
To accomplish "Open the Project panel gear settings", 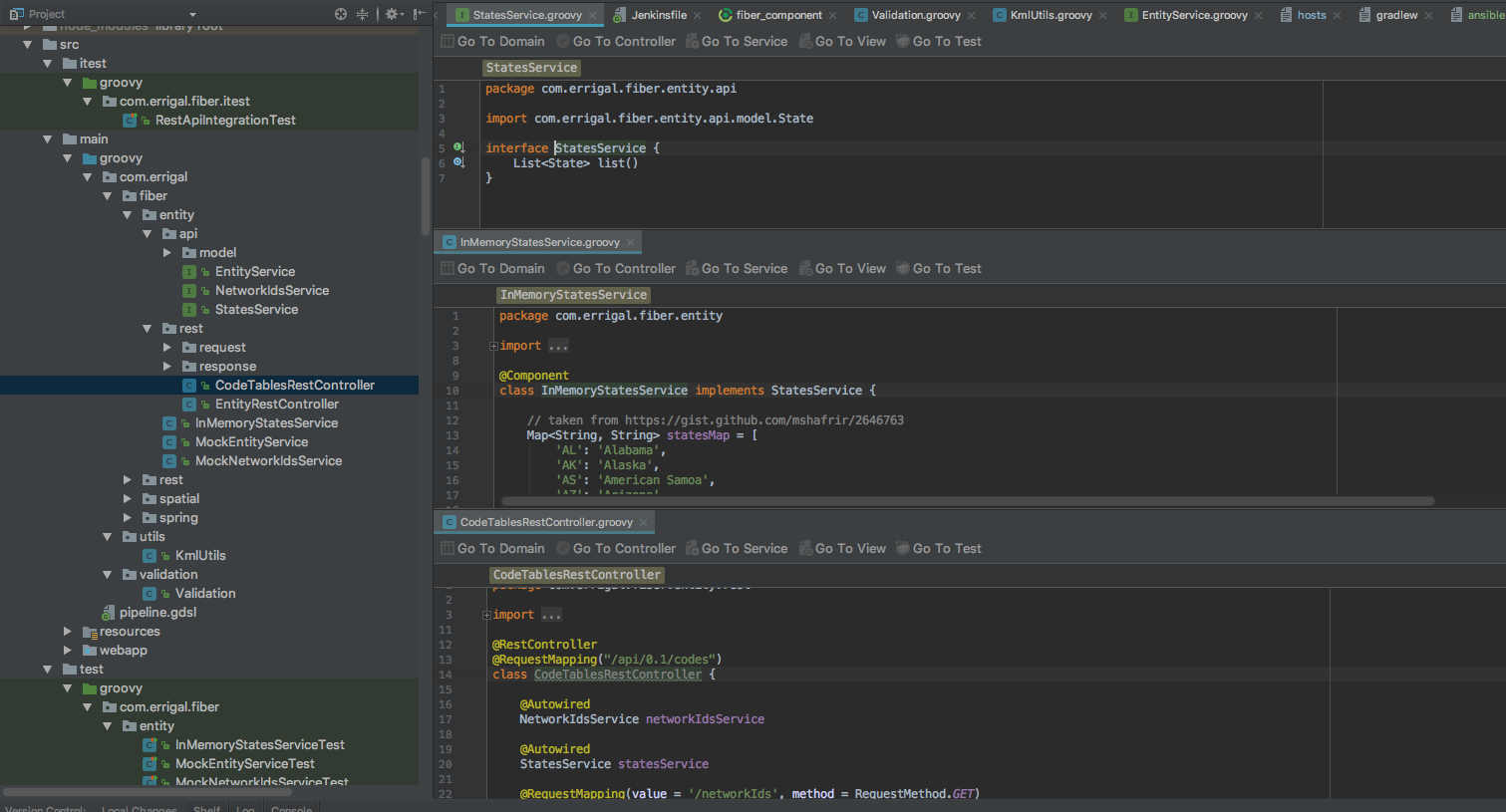I will [x=391, y=14].
